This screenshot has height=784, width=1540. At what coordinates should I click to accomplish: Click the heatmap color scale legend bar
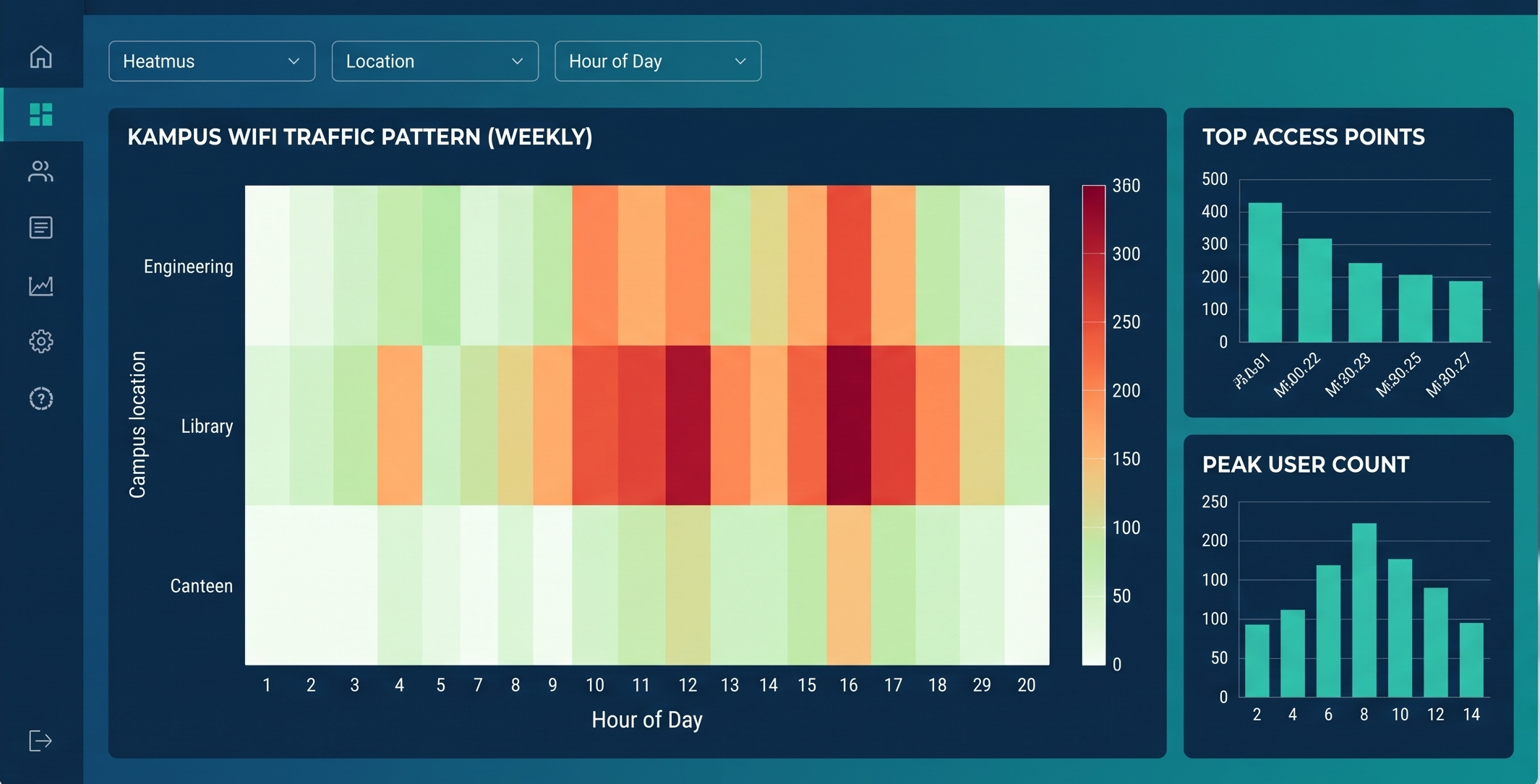tap(1093, 425)
